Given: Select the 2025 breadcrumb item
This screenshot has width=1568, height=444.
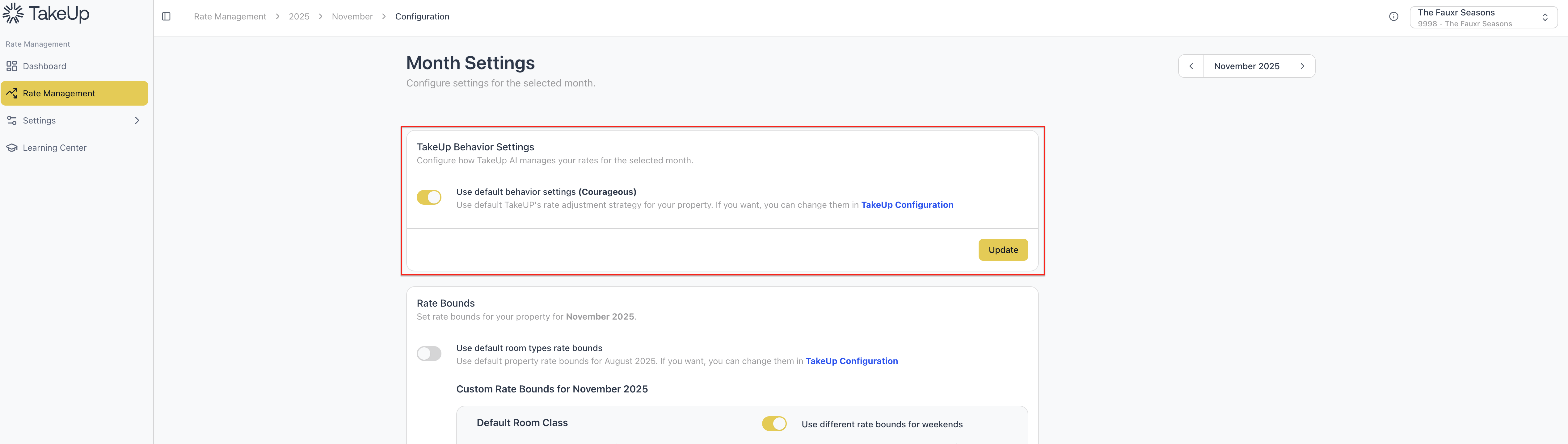Looking at the screenshot, I should (x=299, y=16).
